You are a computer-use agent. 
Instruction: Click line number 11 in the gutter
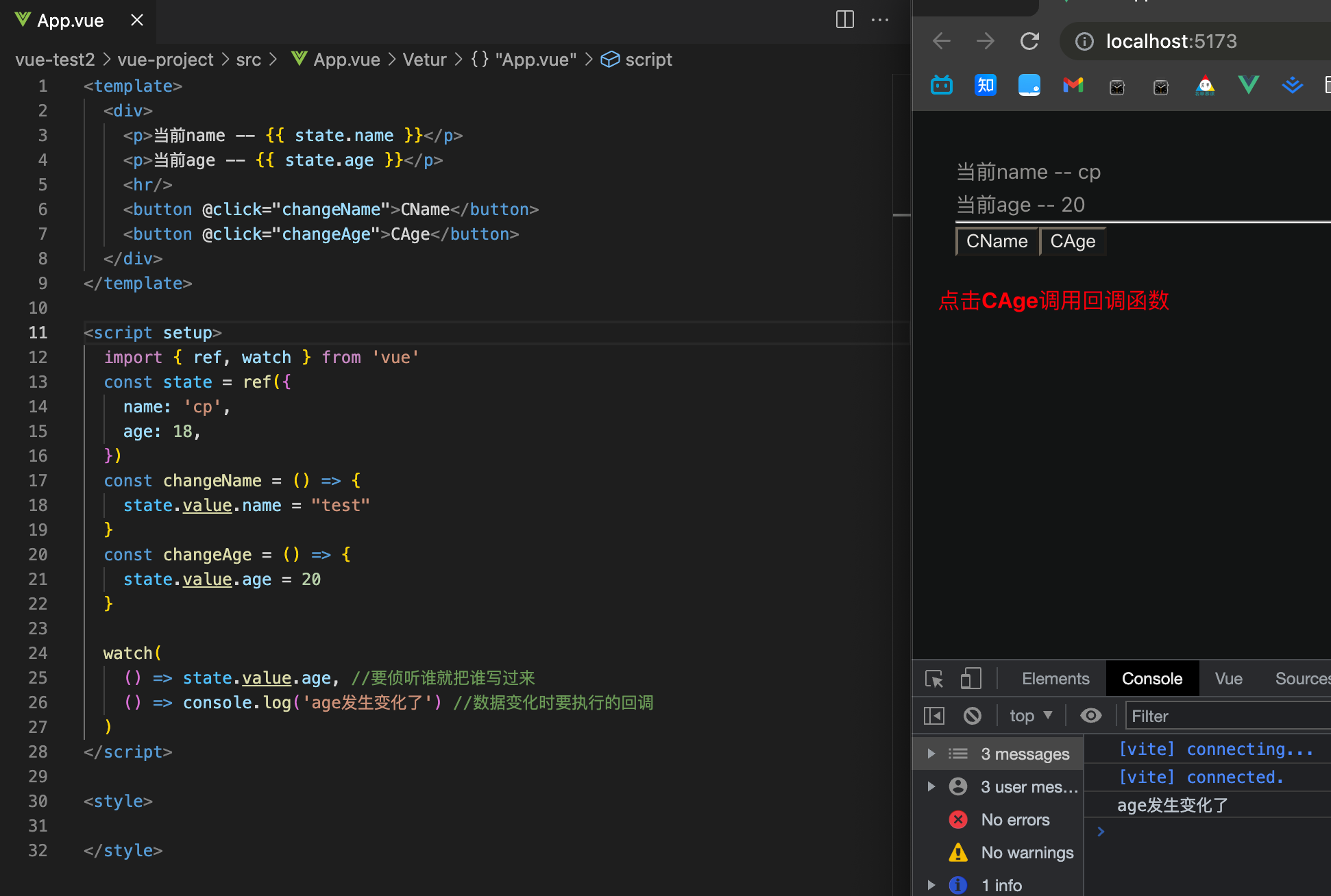(x=38, y=332)
